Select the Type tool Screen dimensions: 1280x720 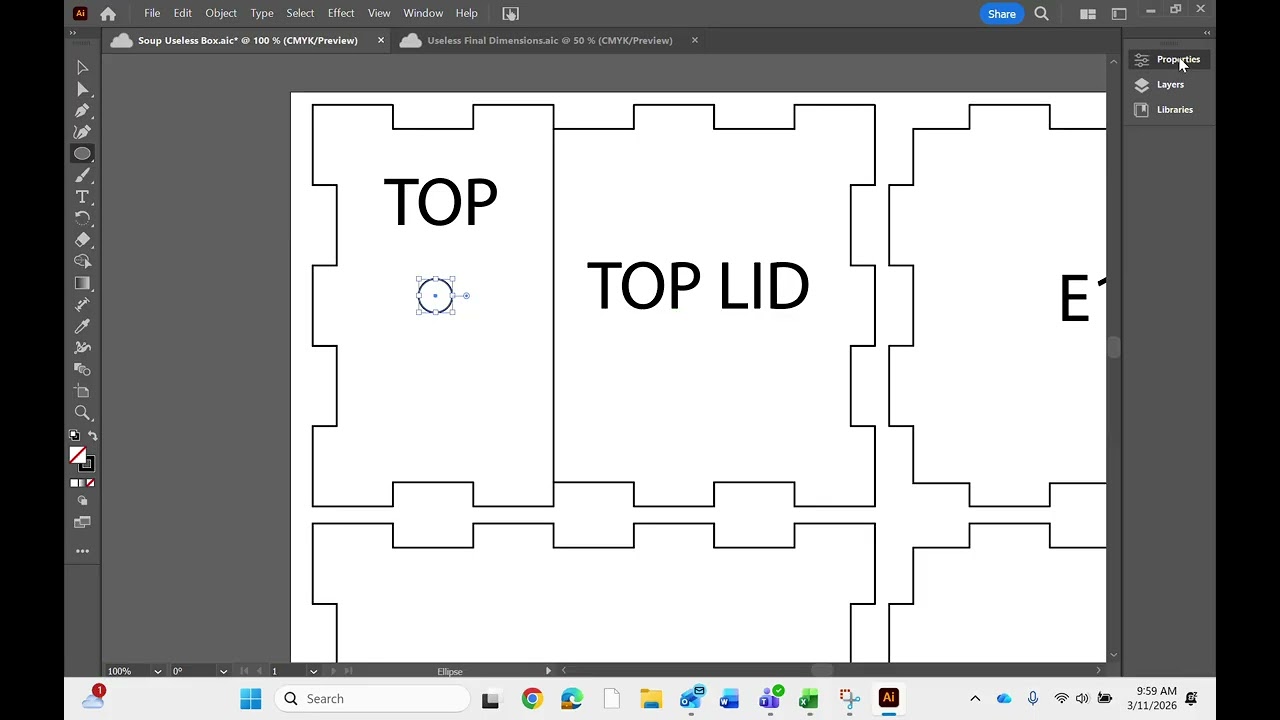(82, 197)
